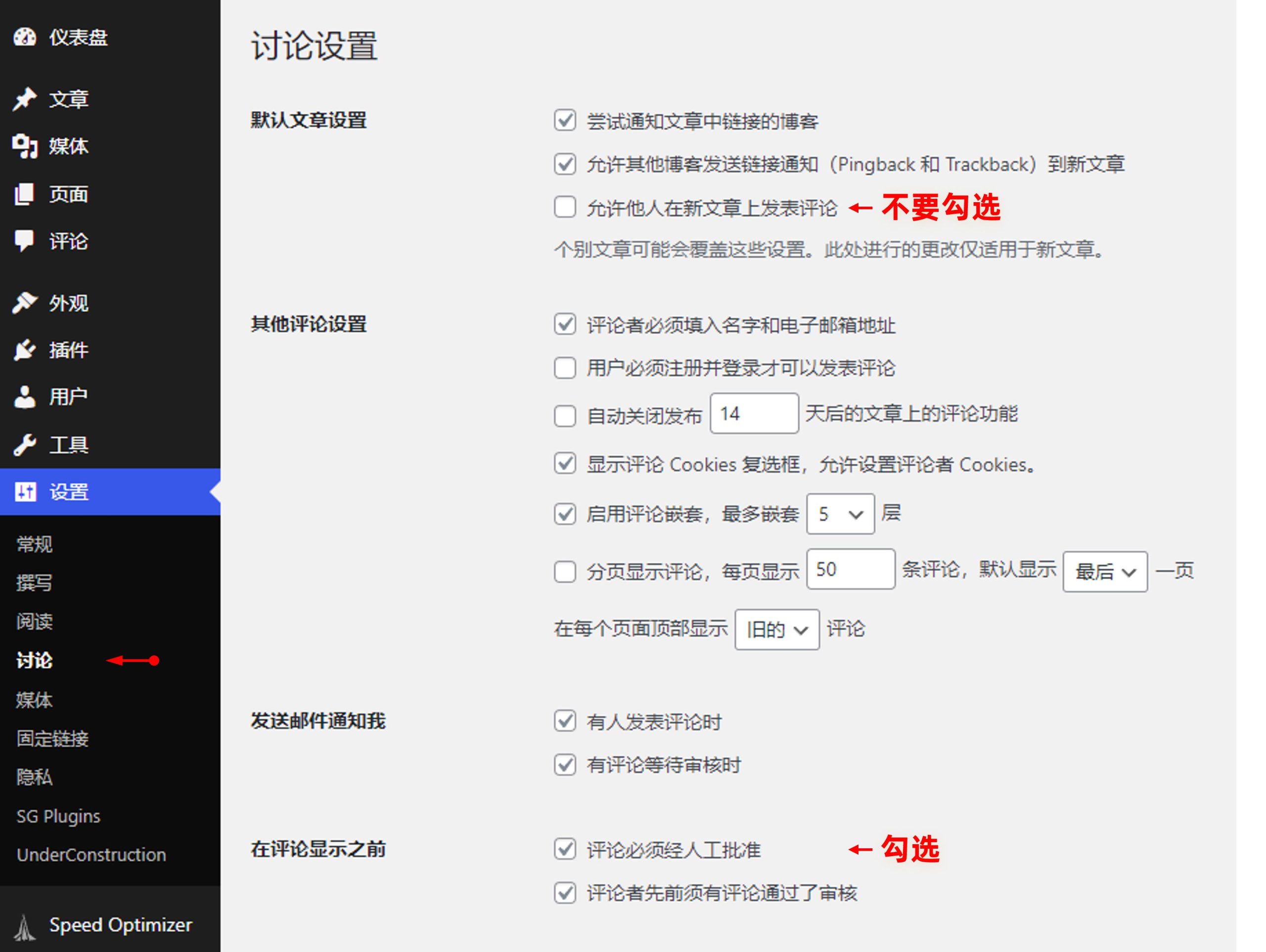Click the Comments speech bubble icon (评论)
This screenshot has height=952, width=1266.
pyautogui.click(x=25, y=241)
